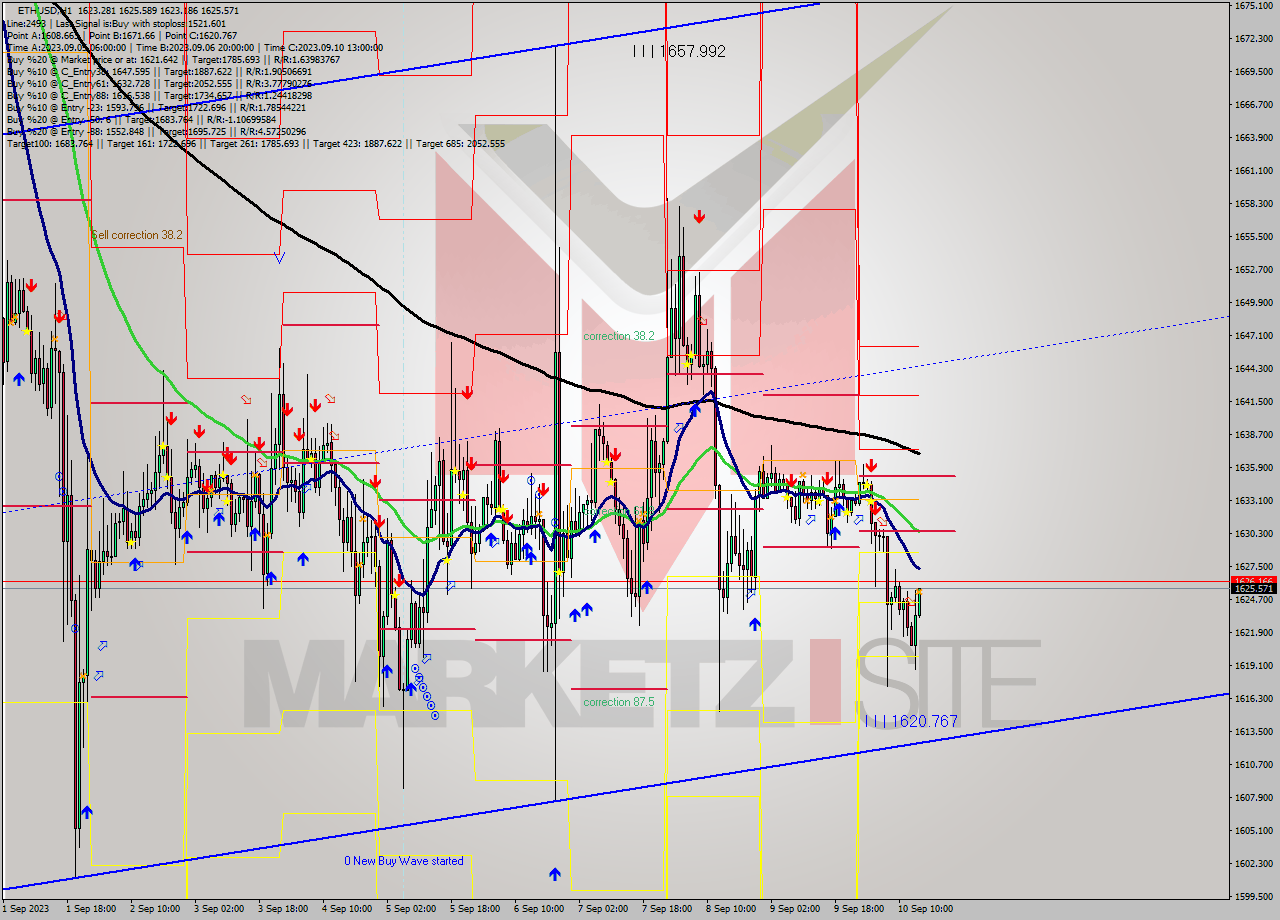The image size is (1280, 920).
Task: Click the 1610.70 price axis label
Action: [x=1253, y=765]
